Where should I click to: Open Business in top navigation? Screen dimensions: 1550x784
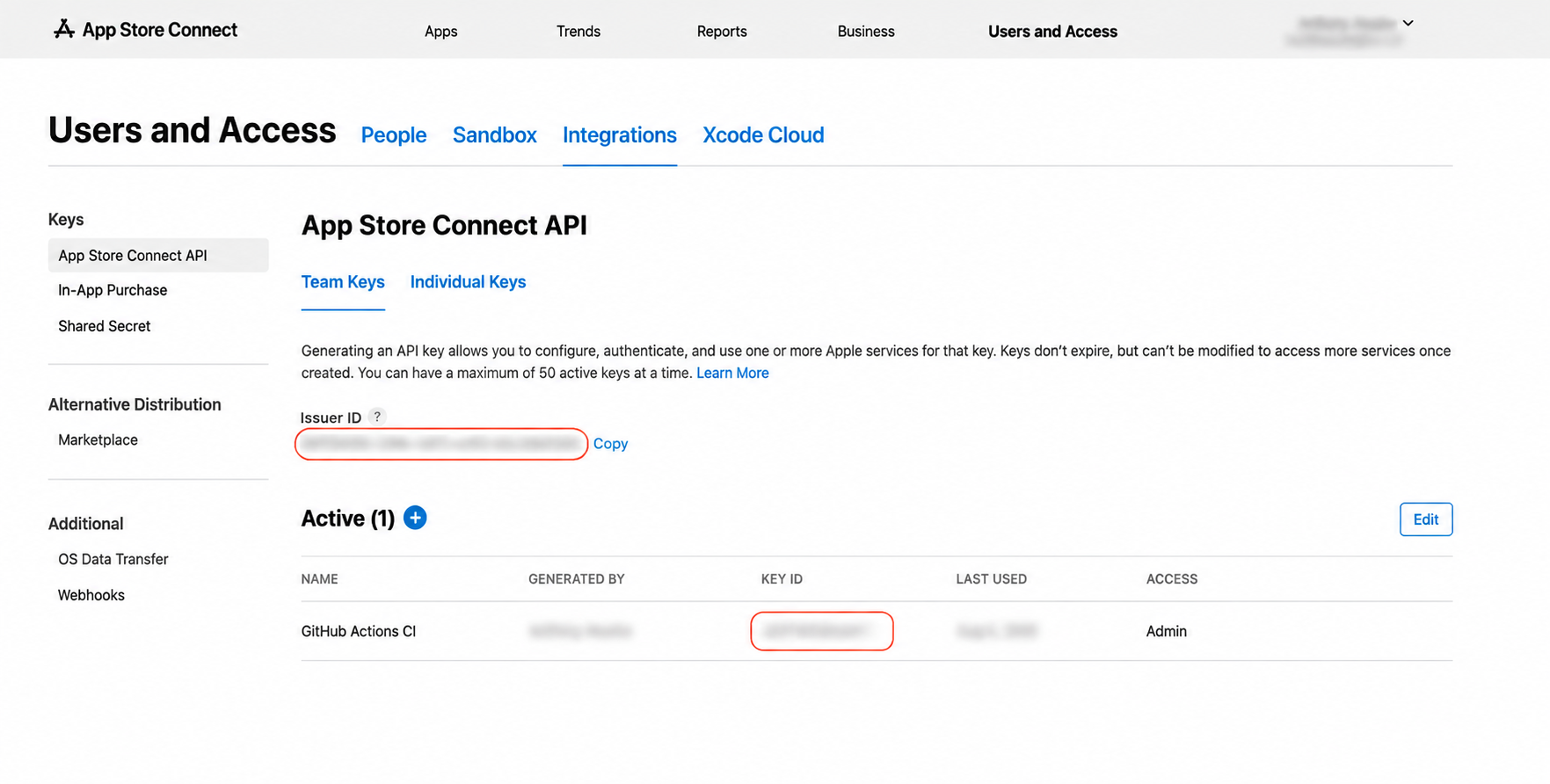tap(866, 31)
